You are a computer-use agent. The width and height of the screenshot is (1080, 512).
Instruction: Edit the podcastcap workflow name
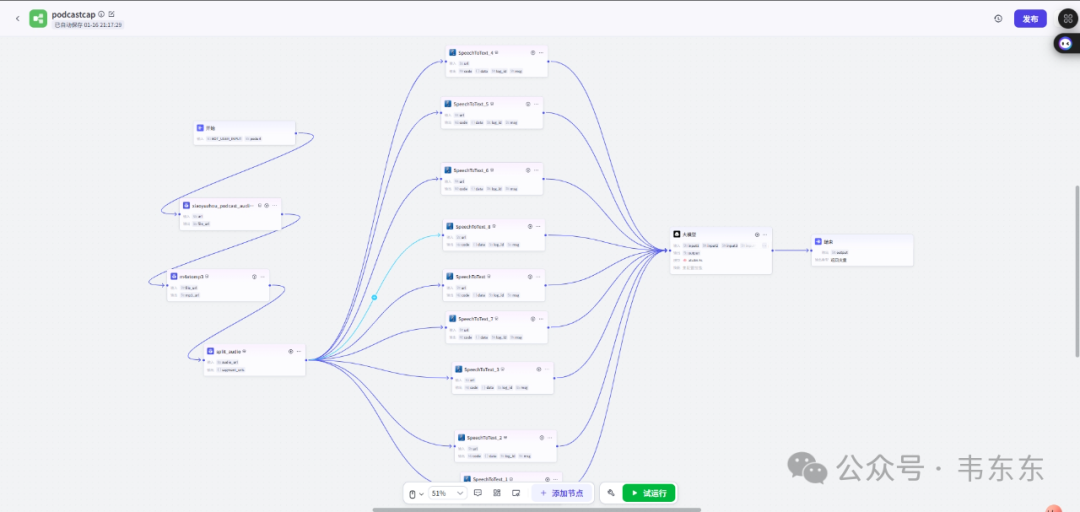coord(112,14)
